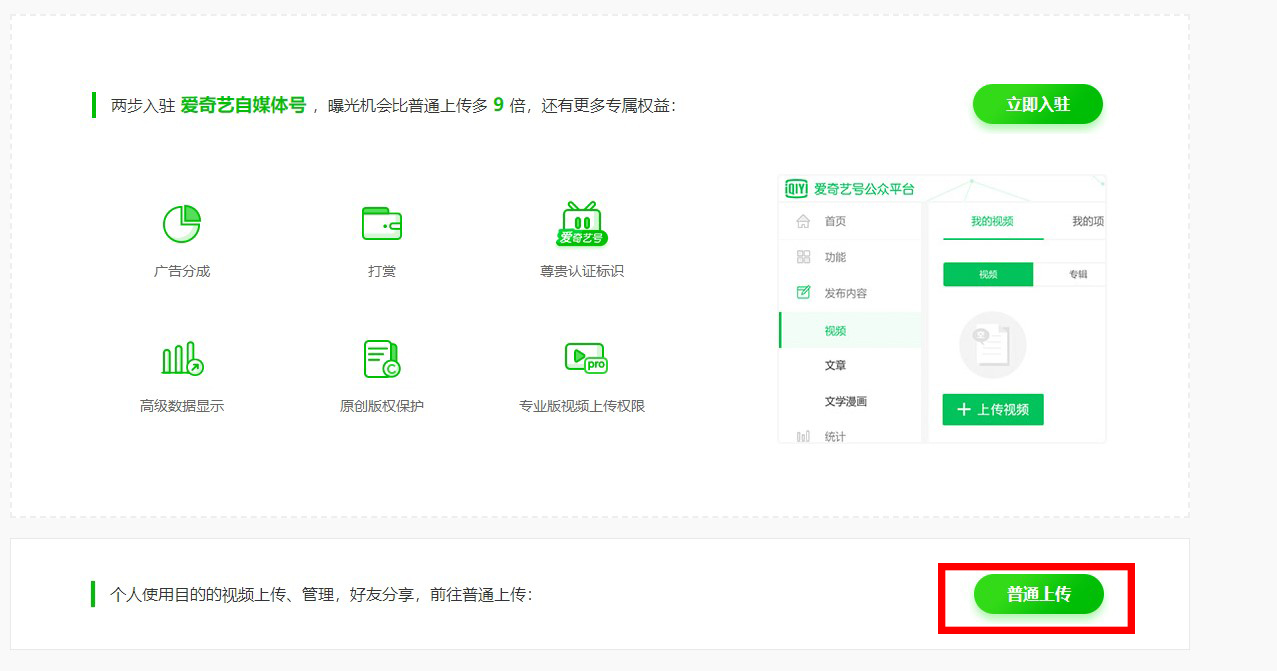Screen dimensions: 1277x671
Task: Click the grid icon beside 功能
Action: coord(803,257)
